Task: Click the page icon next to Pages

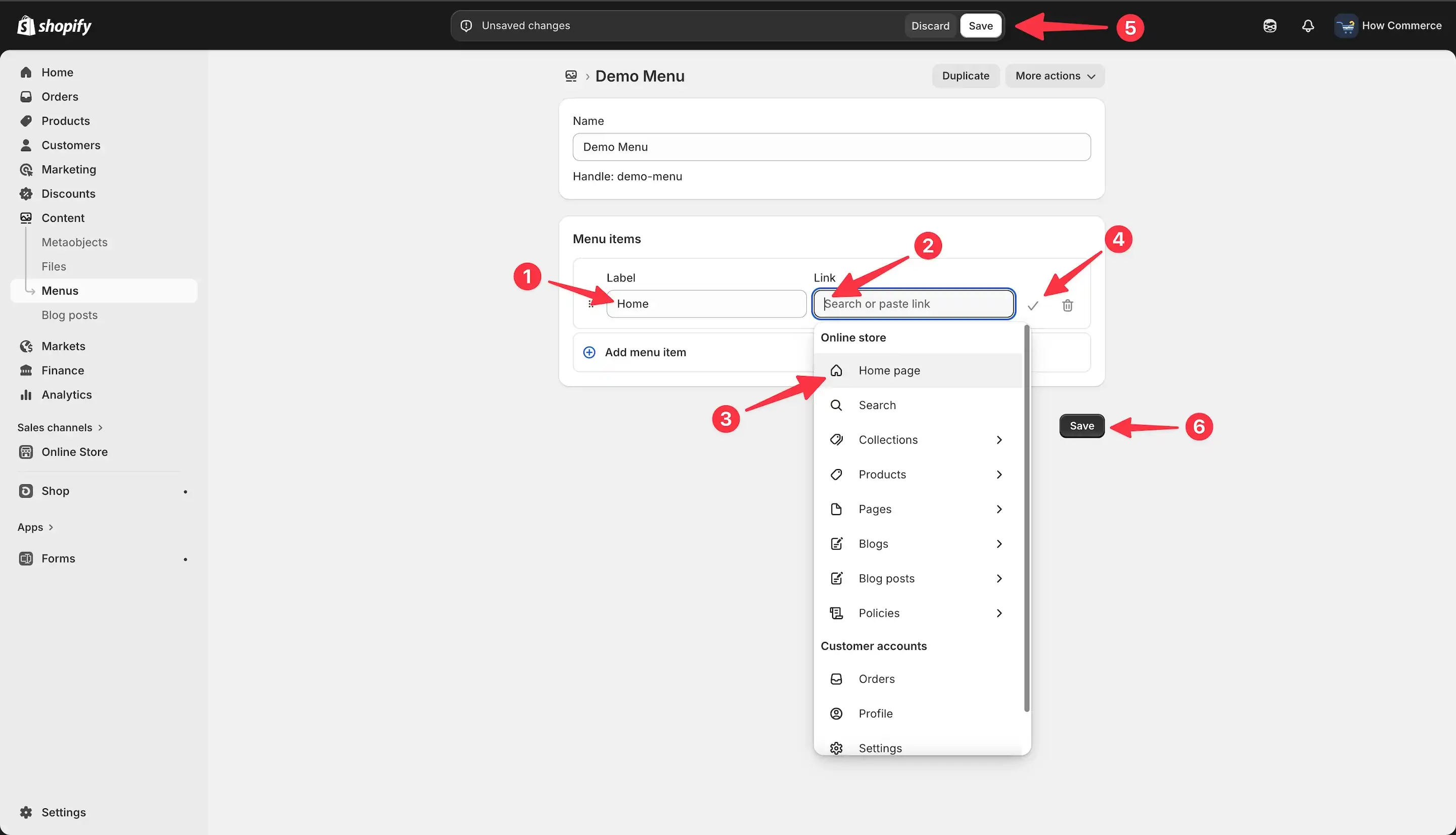Action: pos(836,509)
